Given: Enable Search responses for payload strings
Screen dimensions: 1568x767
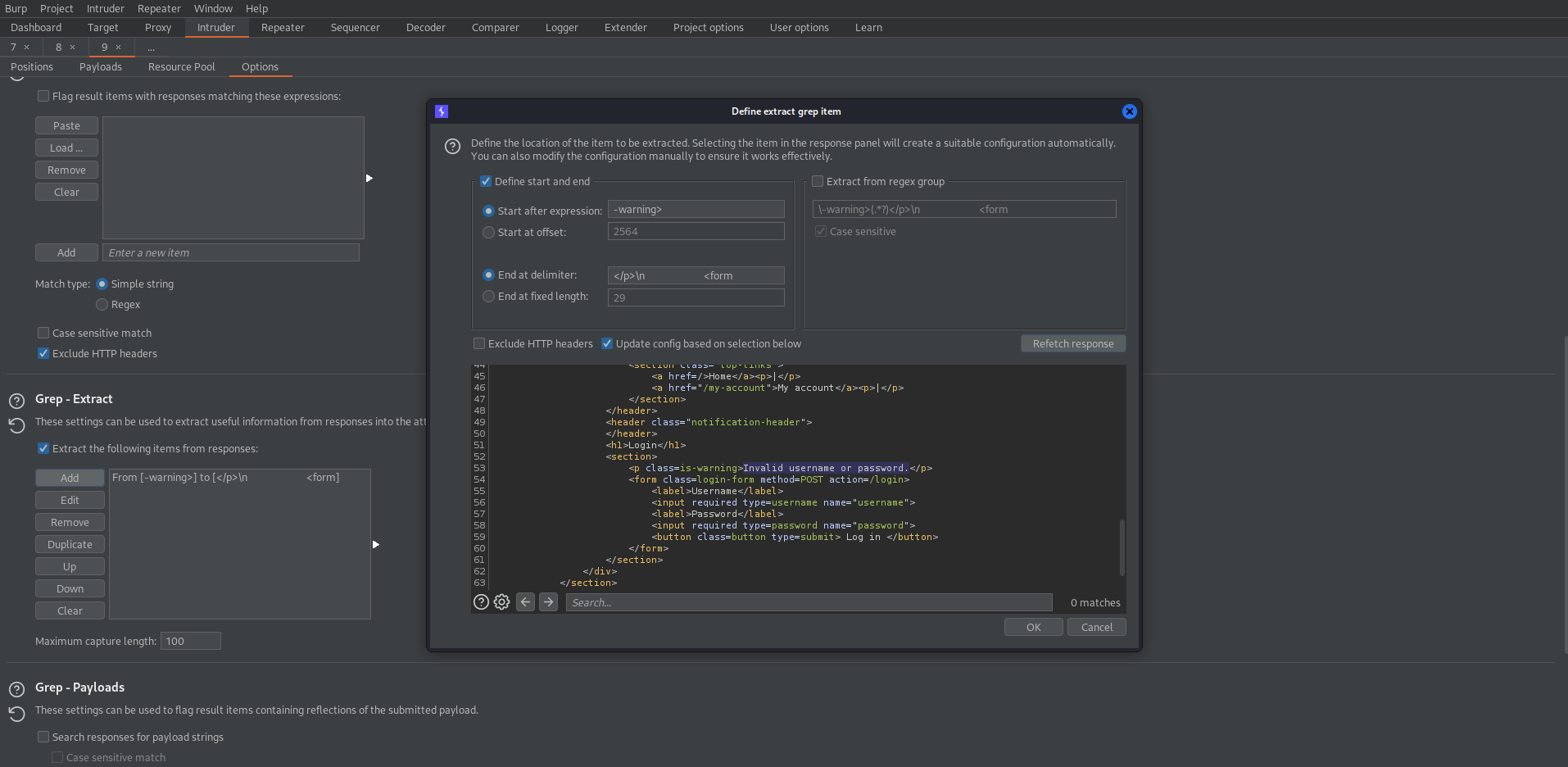Looking at the screenshot, I should click(43, 737).
